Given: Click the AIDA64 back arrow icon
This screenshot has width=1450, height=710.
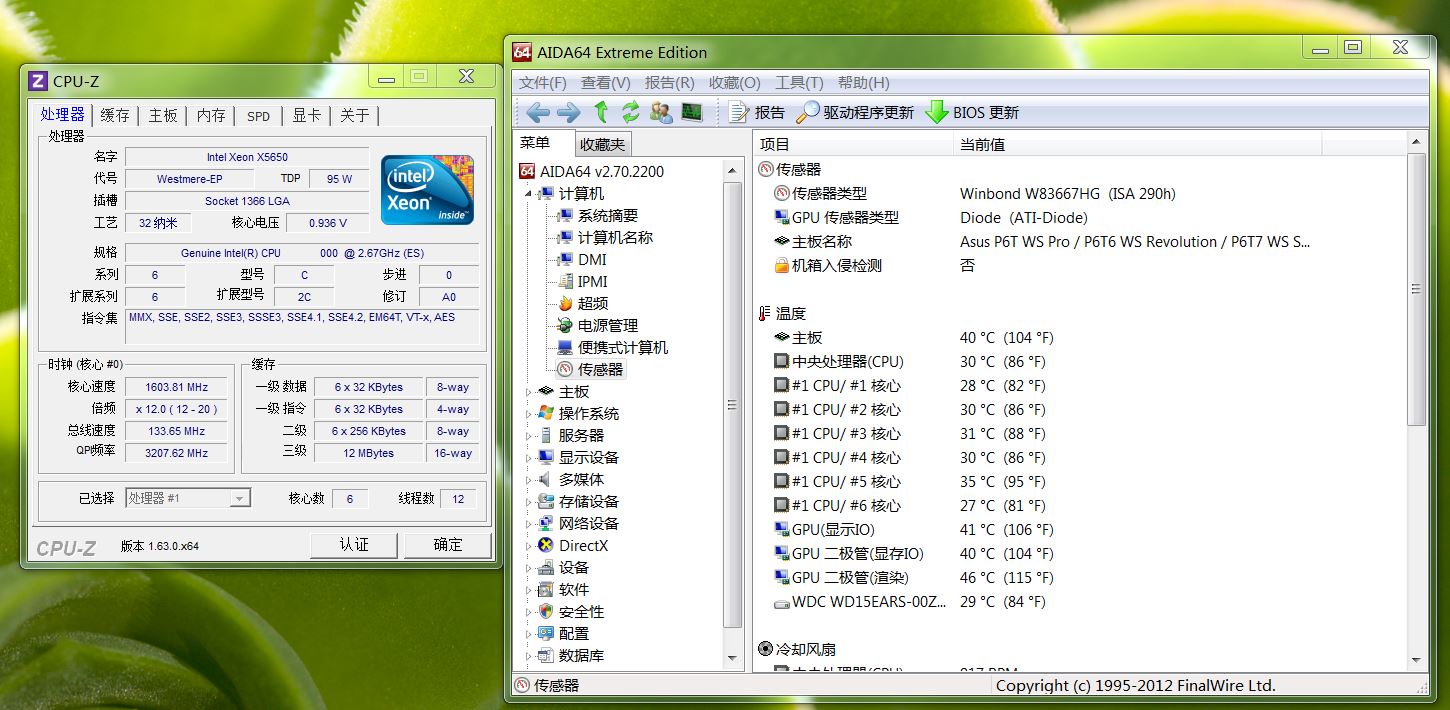Looking at the screenshot, I should tap(538, 112).
